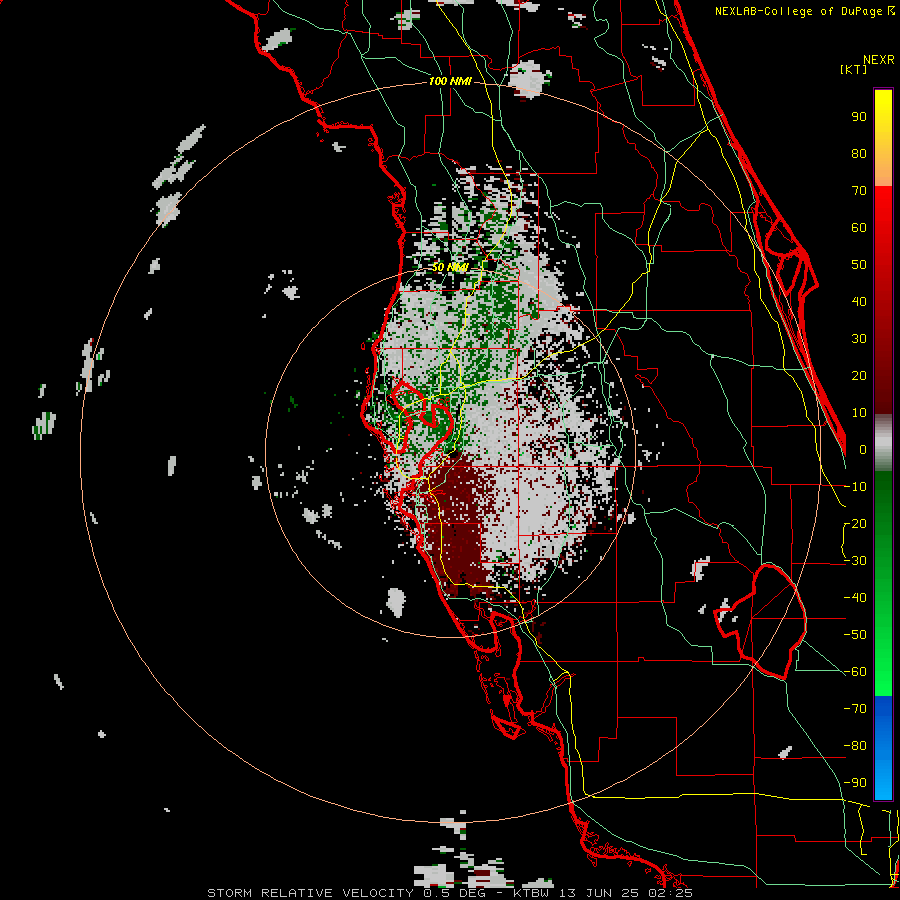Click the NEXR label above the color scale
Viewport: 900px width, 900px height.
879,60
